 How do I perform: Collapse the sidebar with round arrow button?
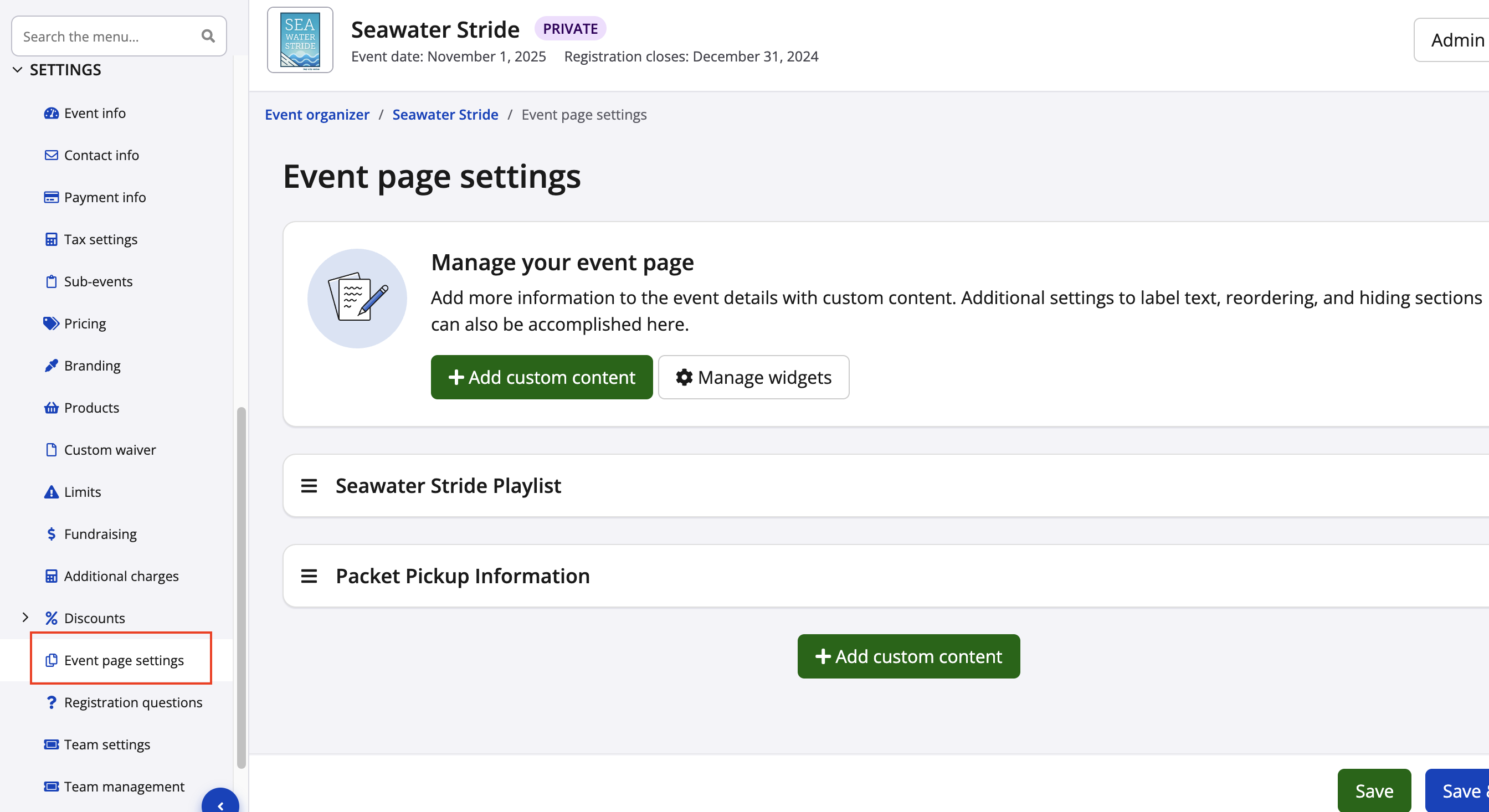point(220,804)
